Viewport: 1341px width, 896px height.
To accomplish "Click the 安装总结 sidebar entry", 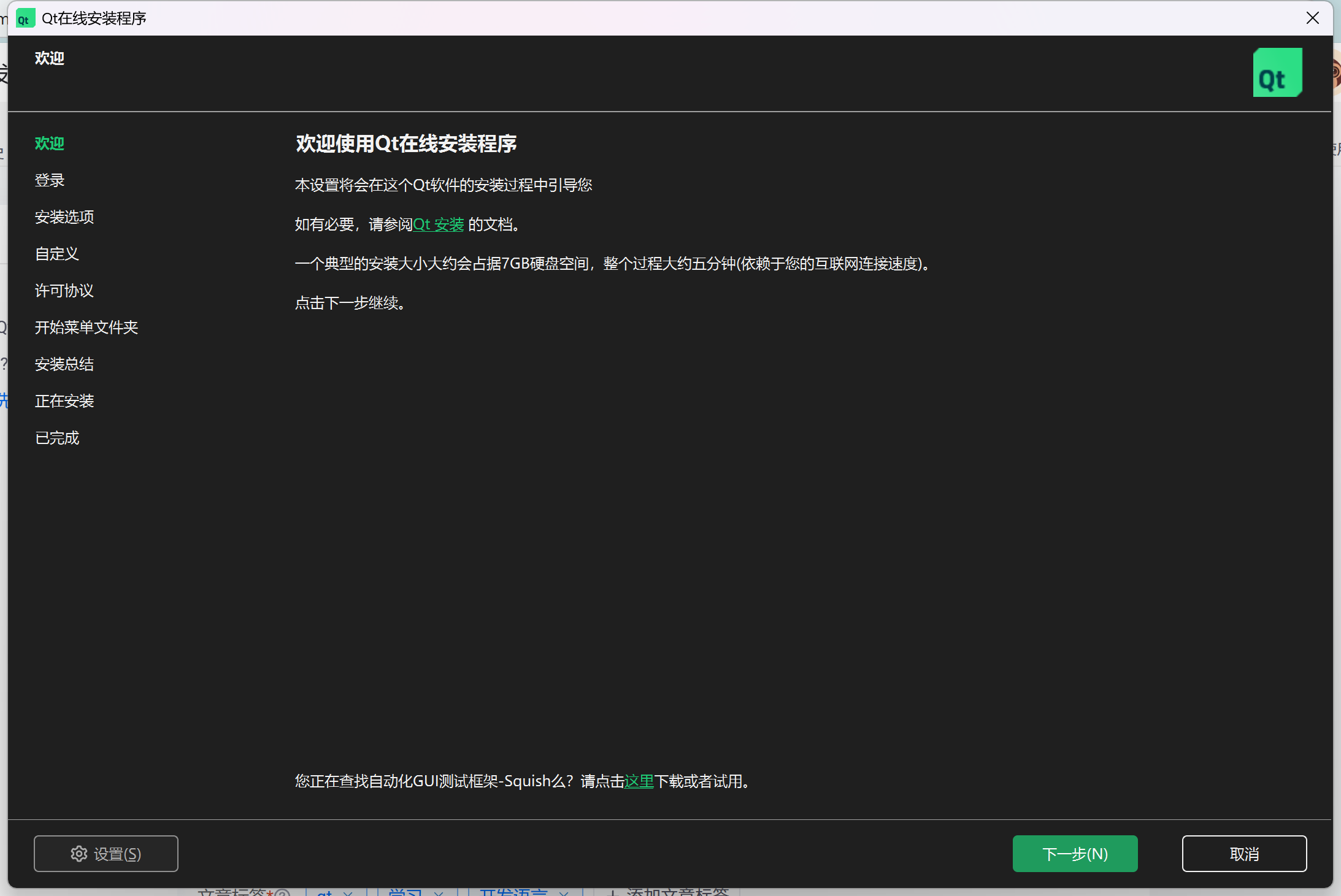I will [64, 364].
